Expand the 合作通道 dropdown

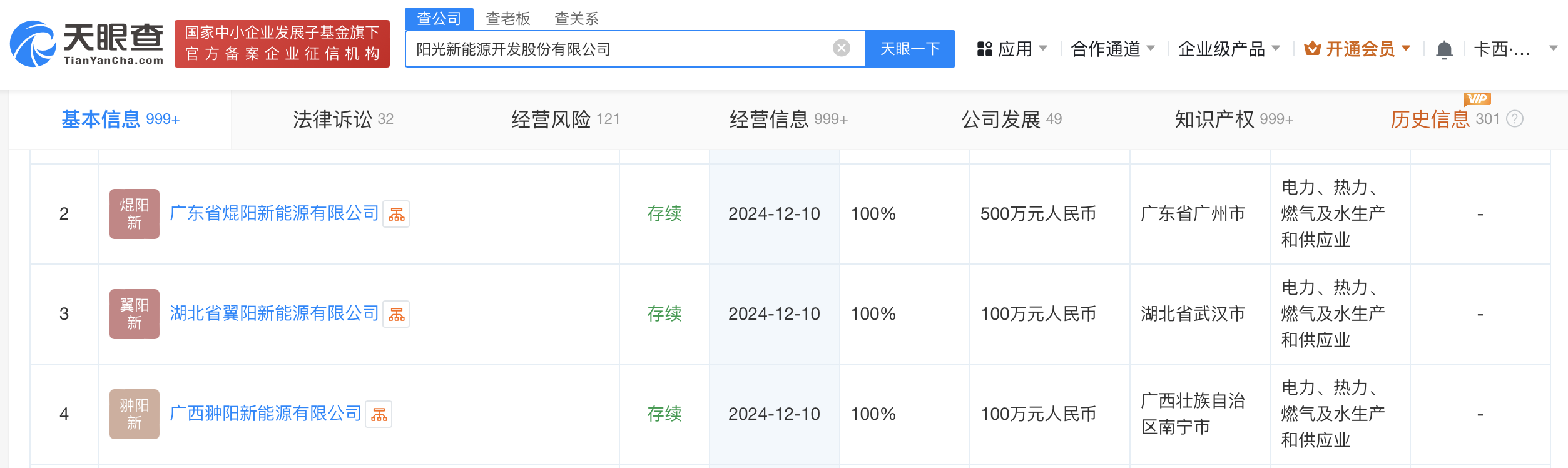(x=1112, y=49)
